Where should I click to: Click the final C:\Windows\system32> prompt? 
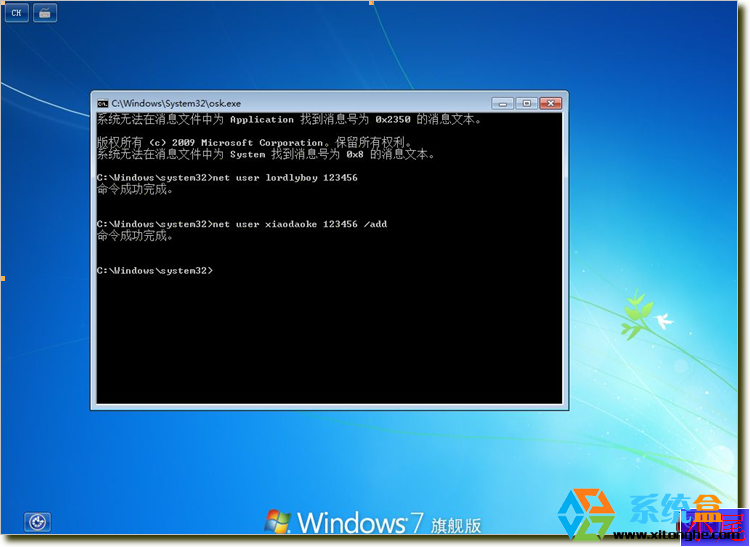pos(154,271)
